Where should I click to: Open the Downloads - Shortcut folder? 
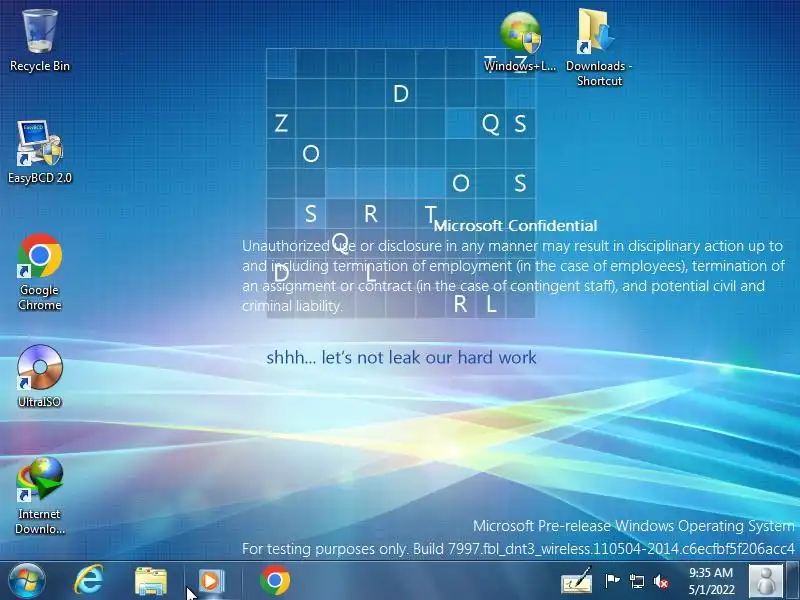pos(599,48)
